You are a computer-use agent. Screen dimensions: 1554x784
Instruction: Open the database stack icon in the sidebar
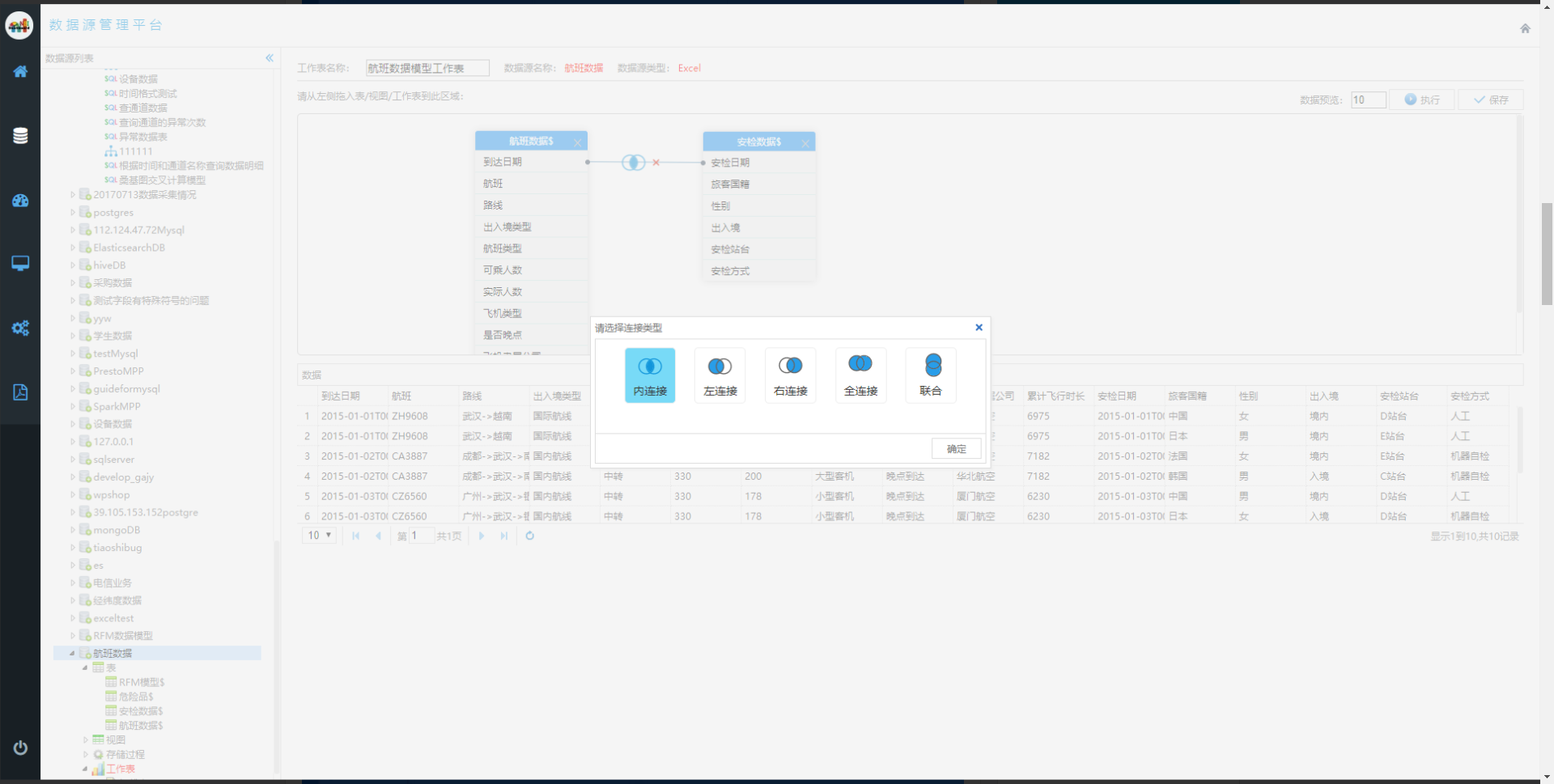(x=20, y=135)
